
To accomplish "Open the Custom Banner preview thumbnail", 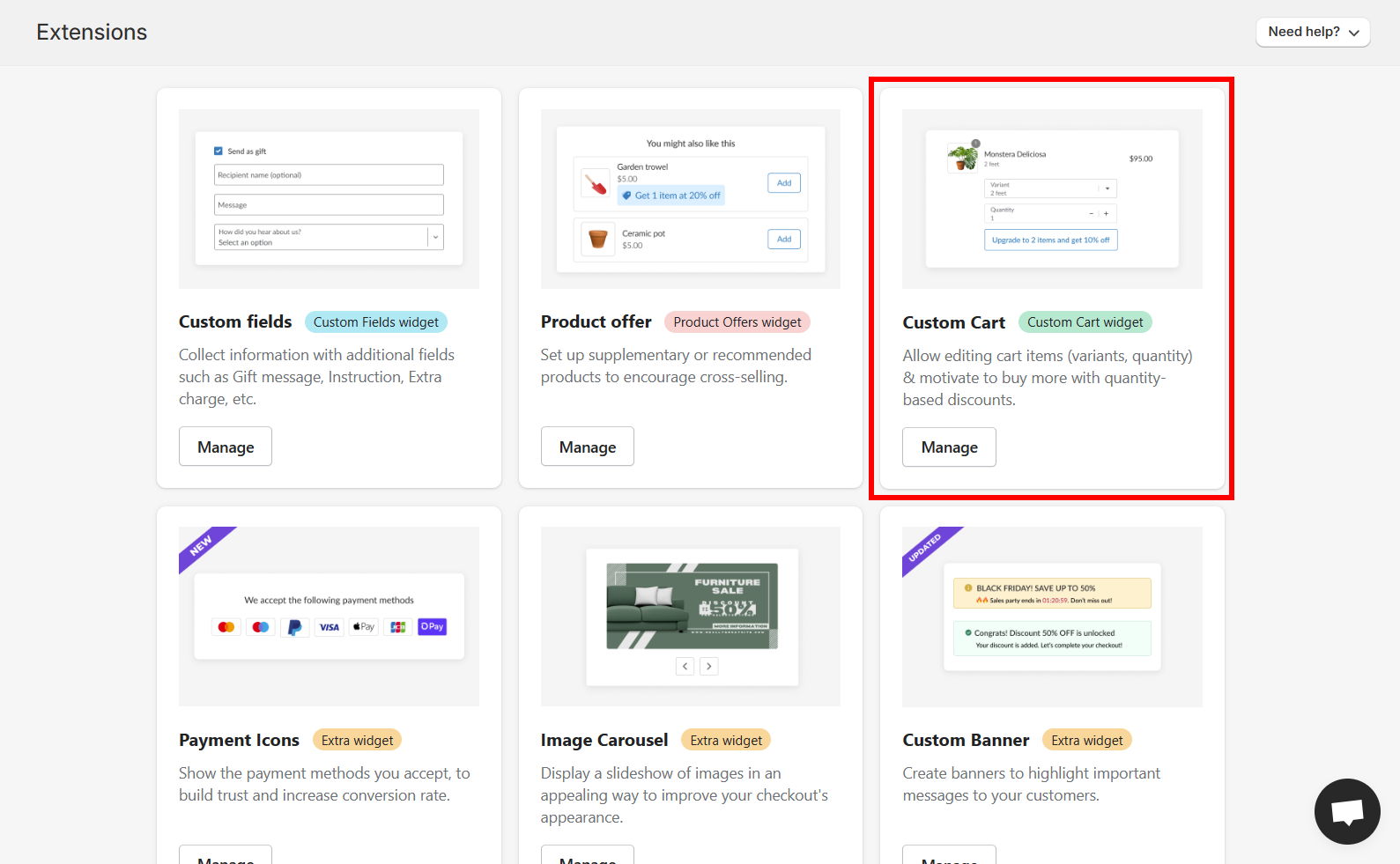I will point(1052,617).
